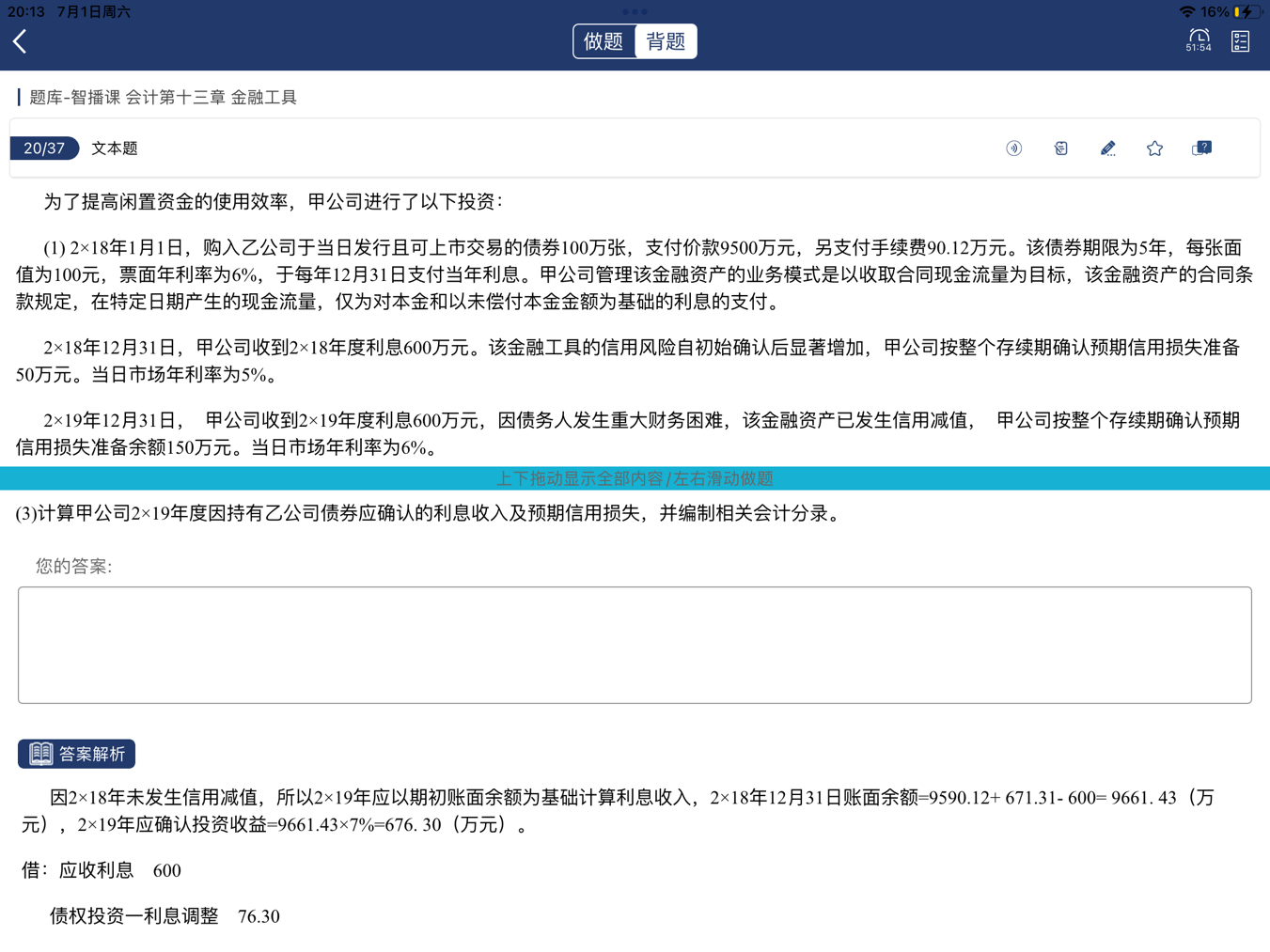The image size is (1270, 952).
Task: Click the 答案解析 button
Action: pyautogui.click(x=77, y=754)
